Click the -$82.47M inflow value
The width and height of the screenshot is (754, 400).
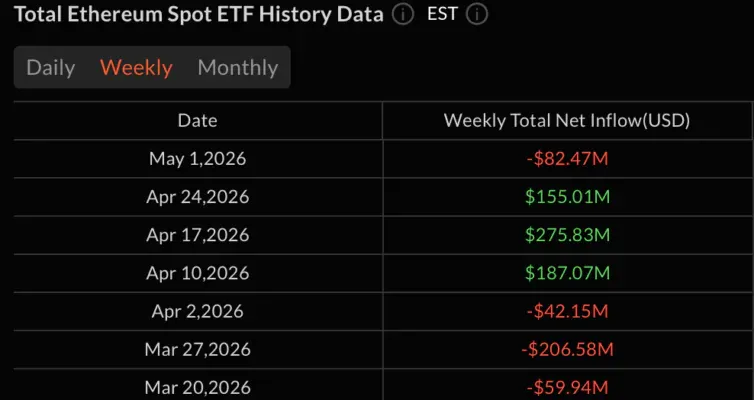(x=567, y=158)
